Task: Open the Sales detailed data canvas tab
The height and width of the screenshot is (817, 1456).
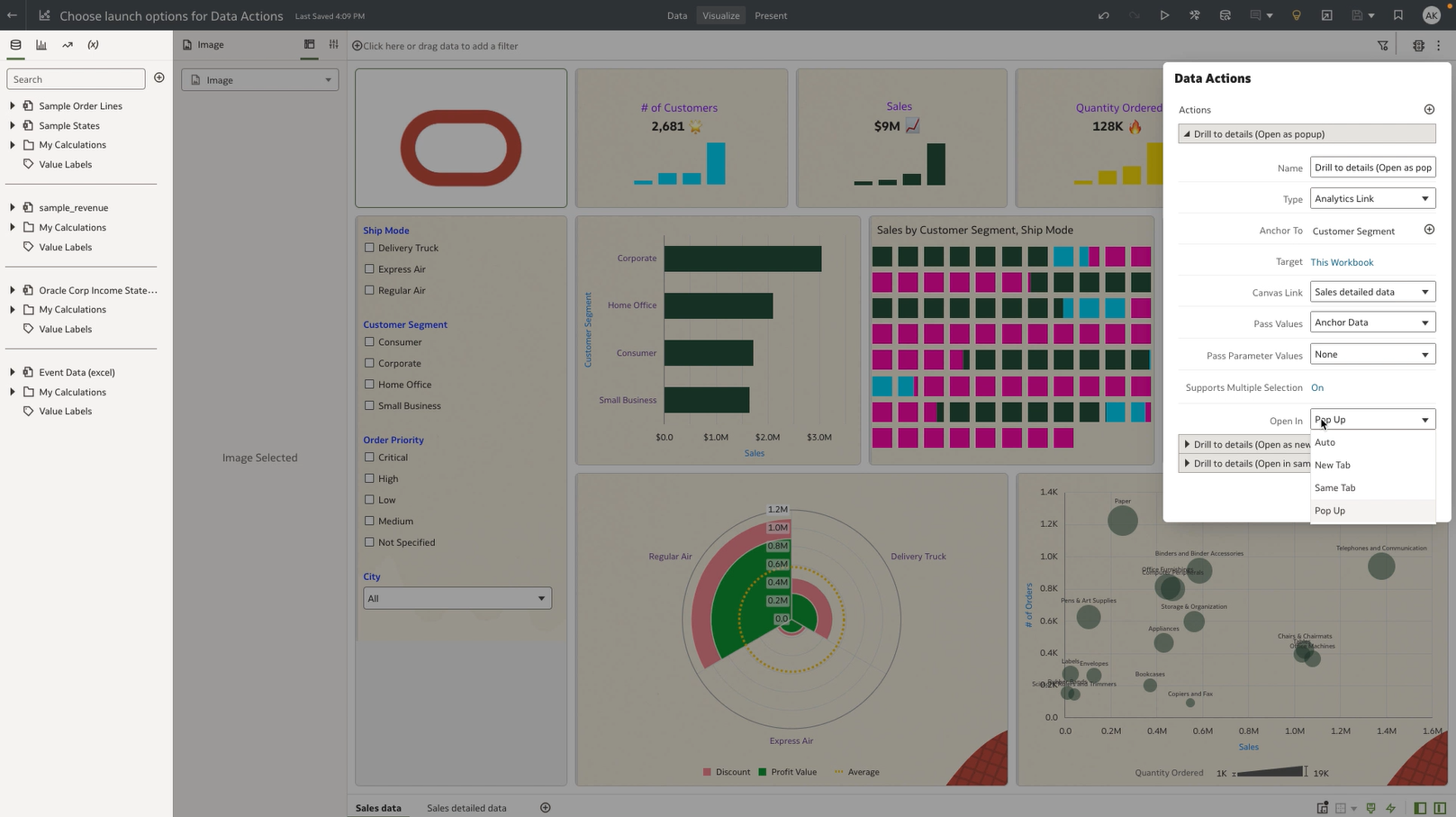Action: (x=467, y=808)
